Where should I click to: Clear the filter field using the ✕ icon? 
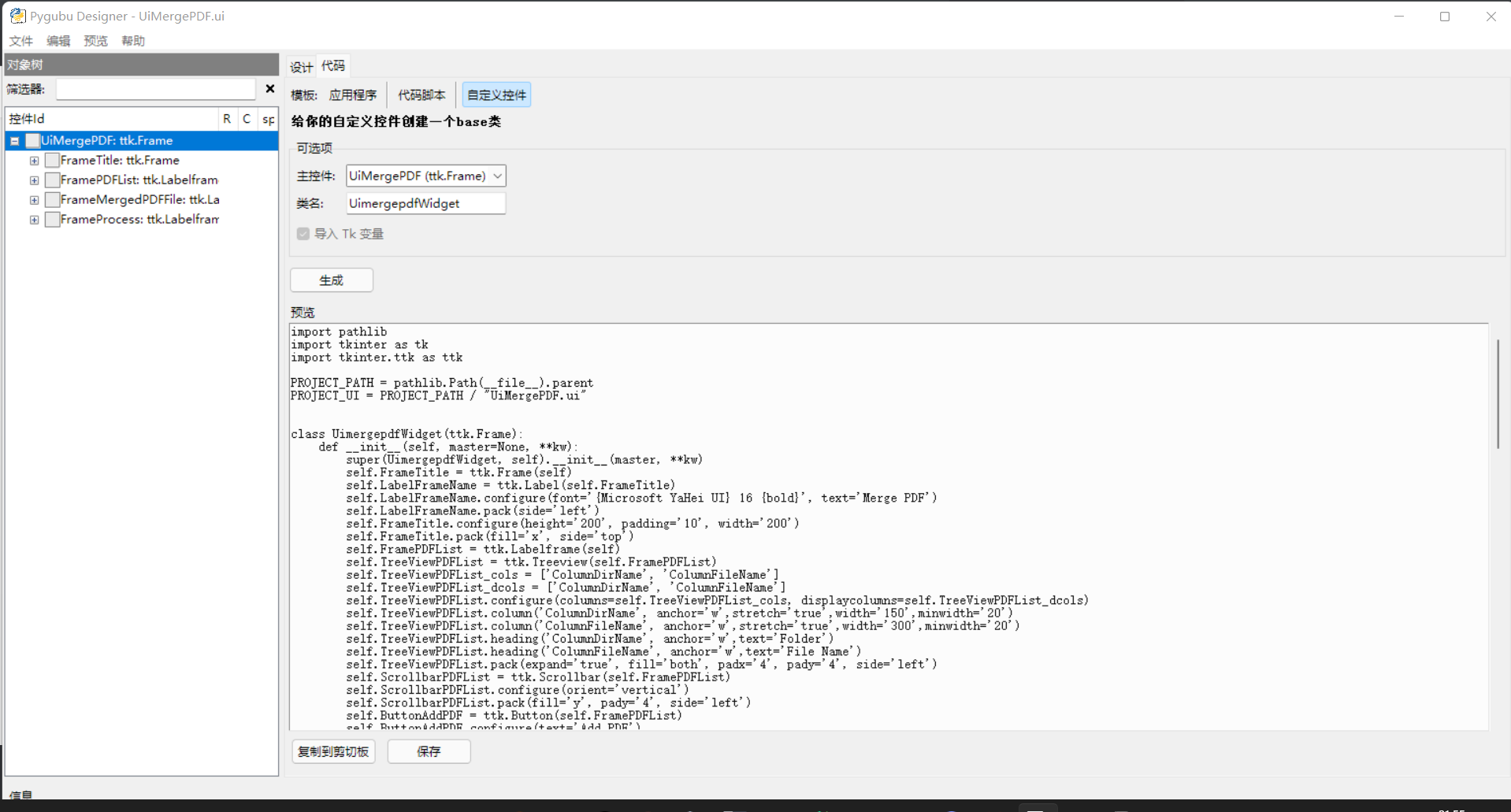coord(270,88)
